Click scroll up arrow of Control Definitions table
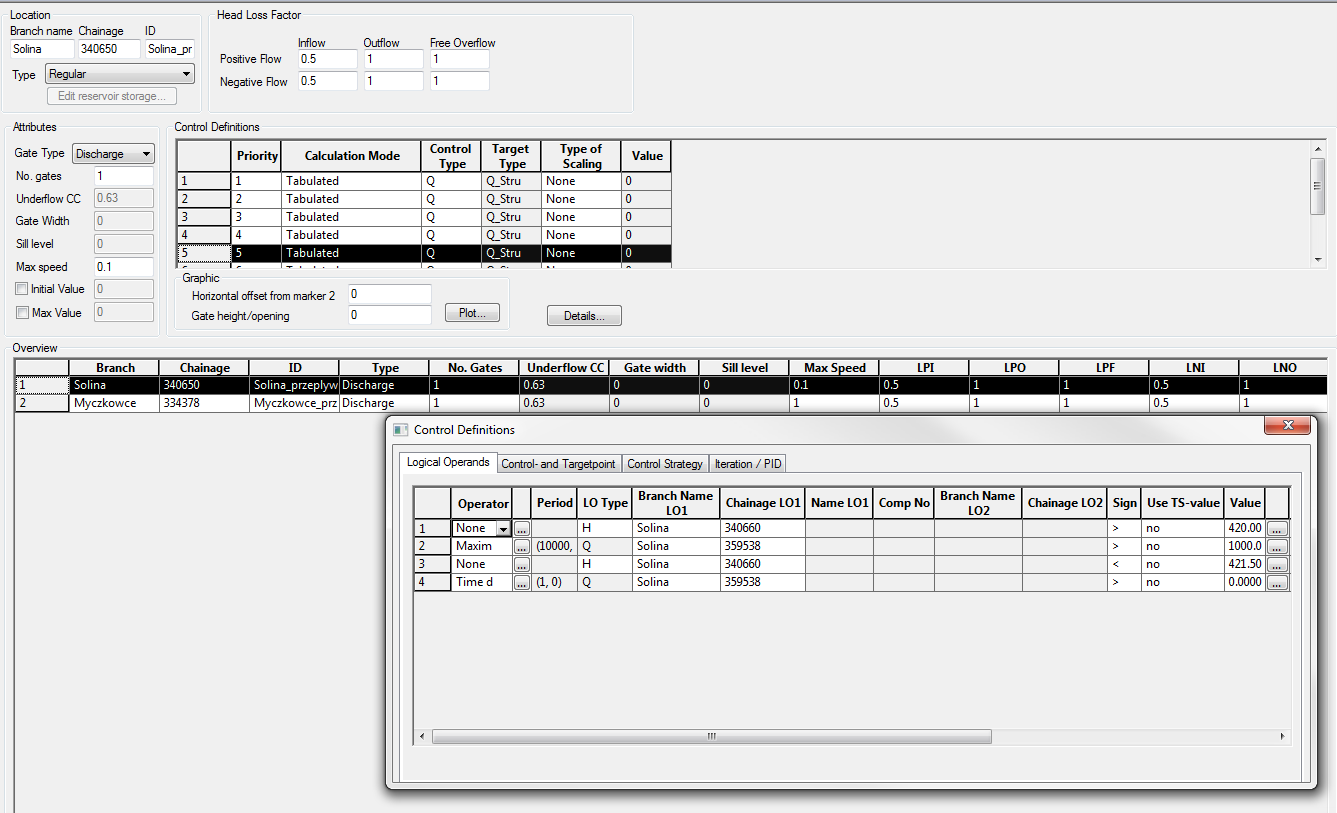 1318,149
